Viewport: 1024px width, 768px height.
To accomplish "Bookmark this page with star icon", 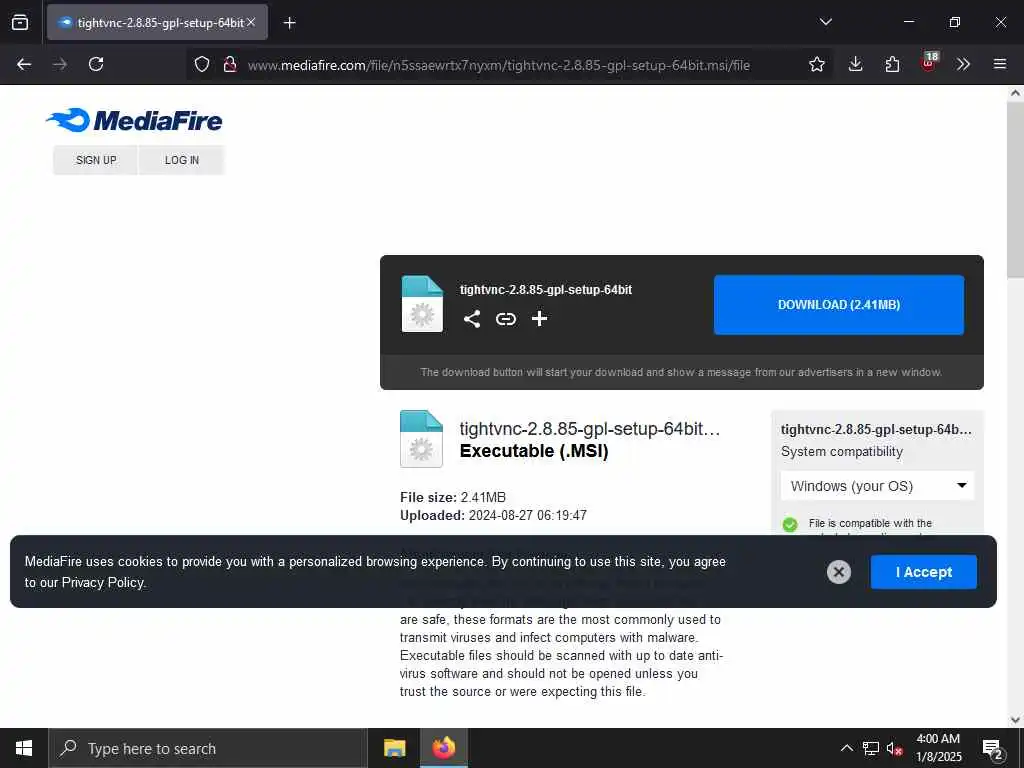I will 816,64.
